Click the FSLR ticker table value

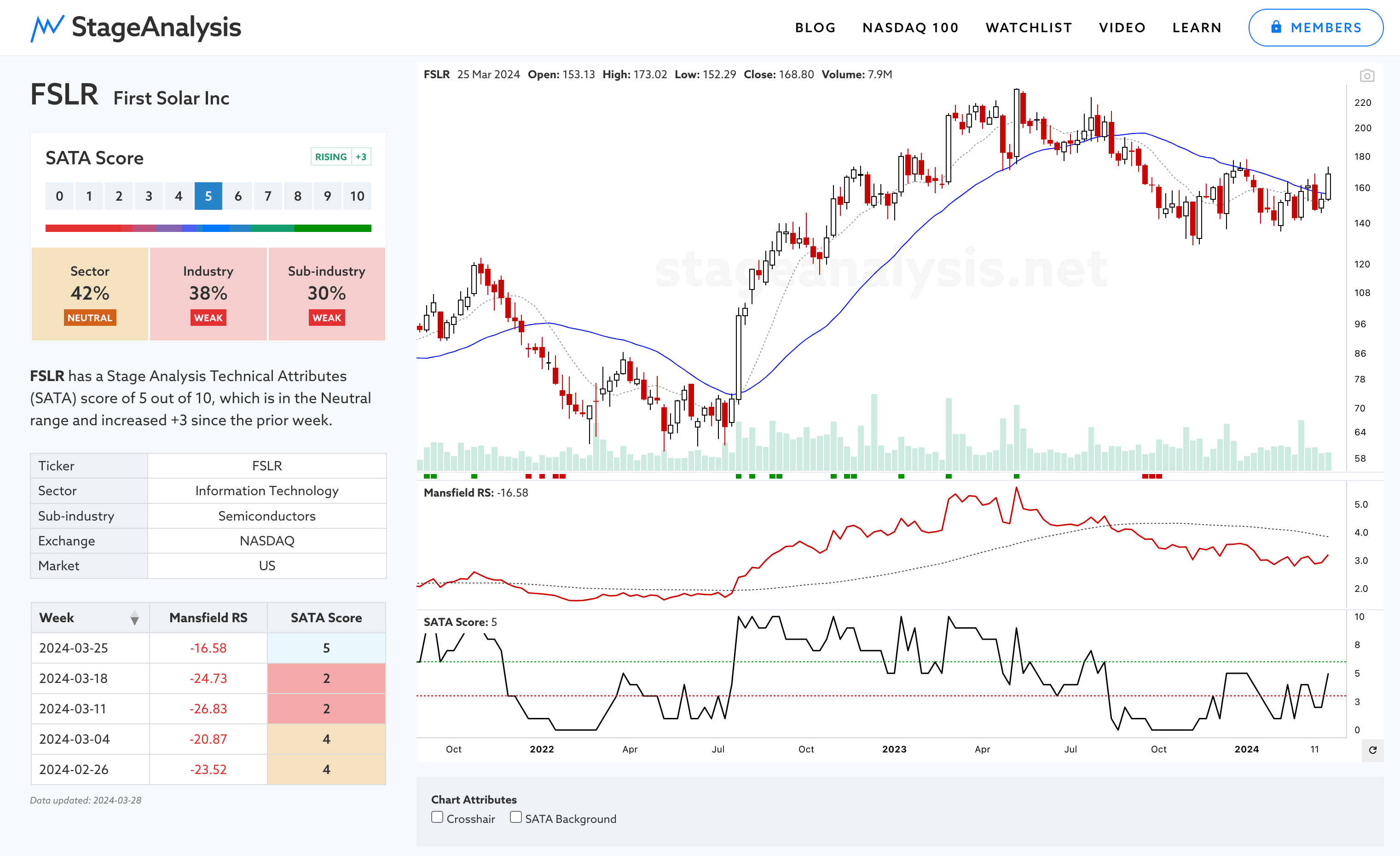tap(267, 466)
